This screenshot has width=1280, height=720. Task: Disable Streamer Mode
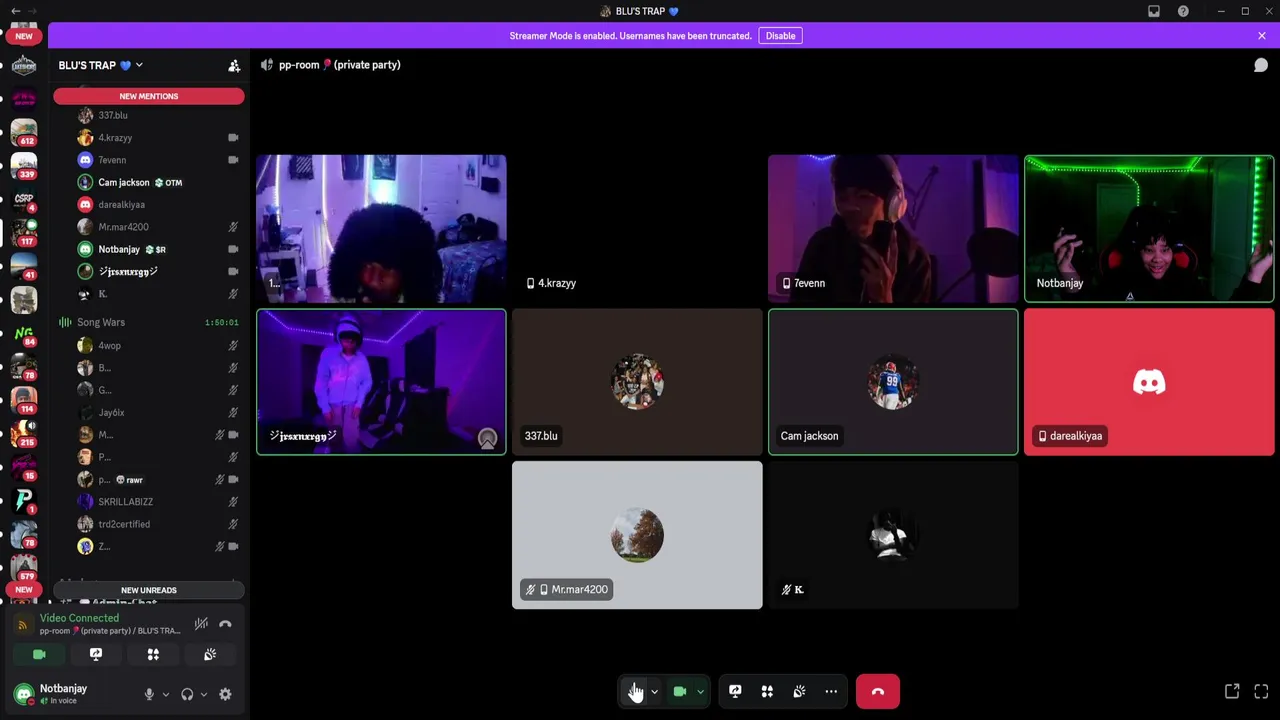coord(780,36)
